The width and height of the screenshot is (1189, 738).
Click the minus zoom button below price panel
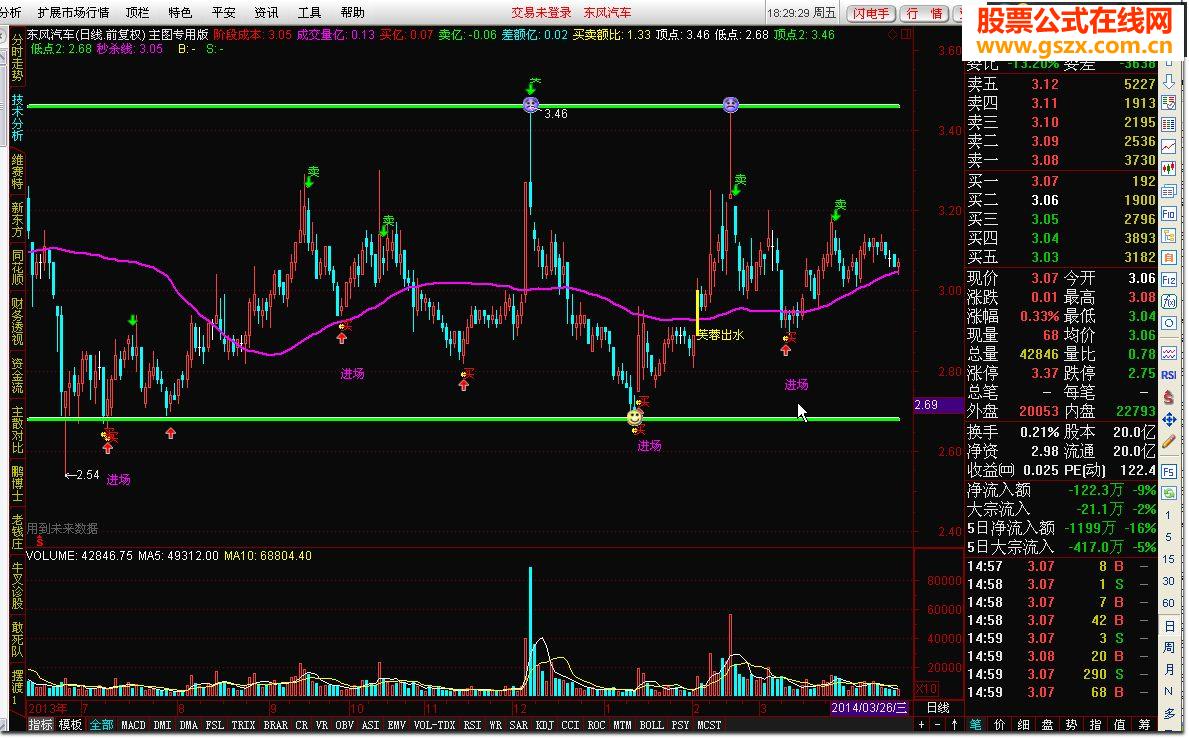click(x=937, y=725)
